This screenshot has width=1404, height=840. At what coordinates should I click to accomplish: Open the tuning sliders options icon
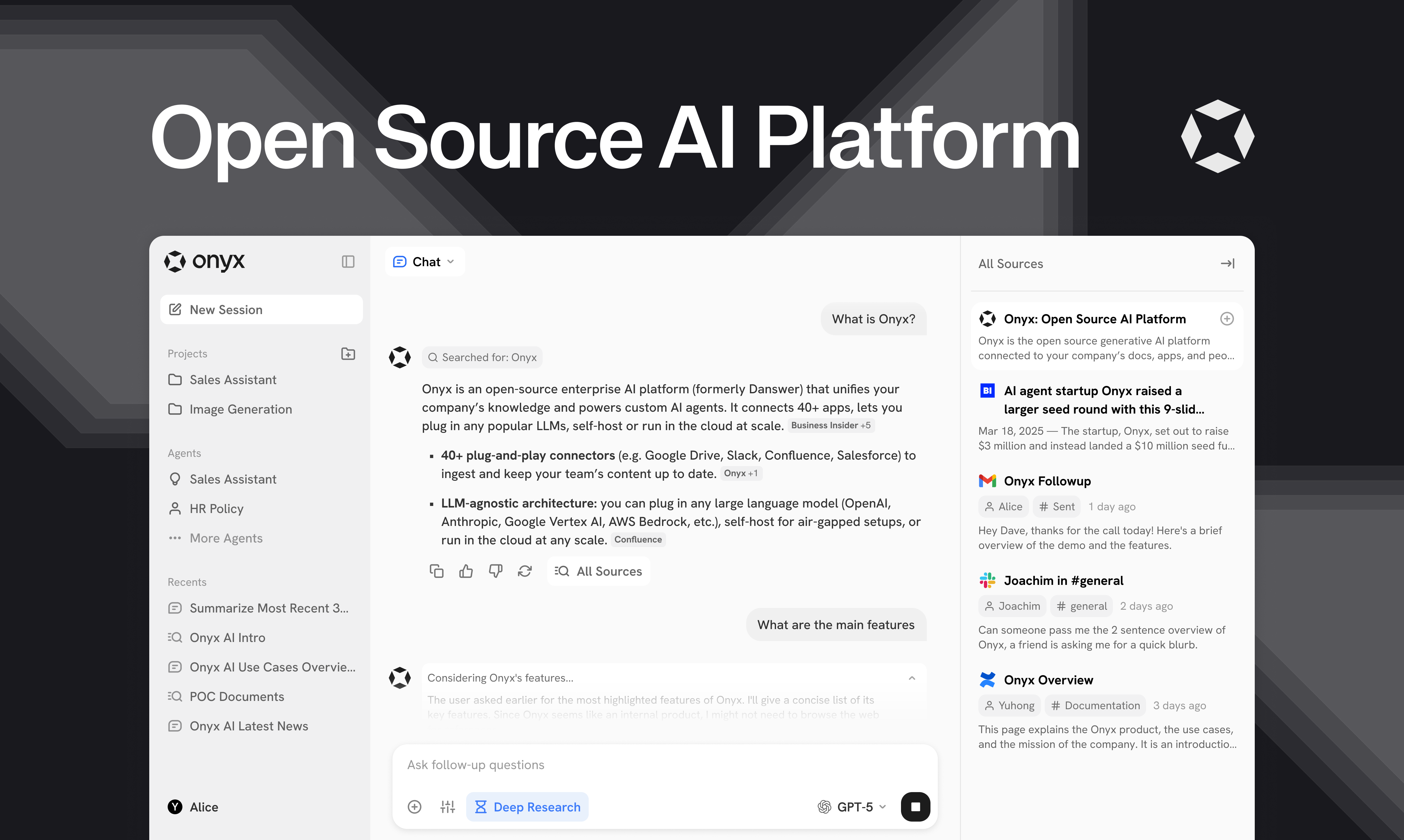tap(447, 807)
